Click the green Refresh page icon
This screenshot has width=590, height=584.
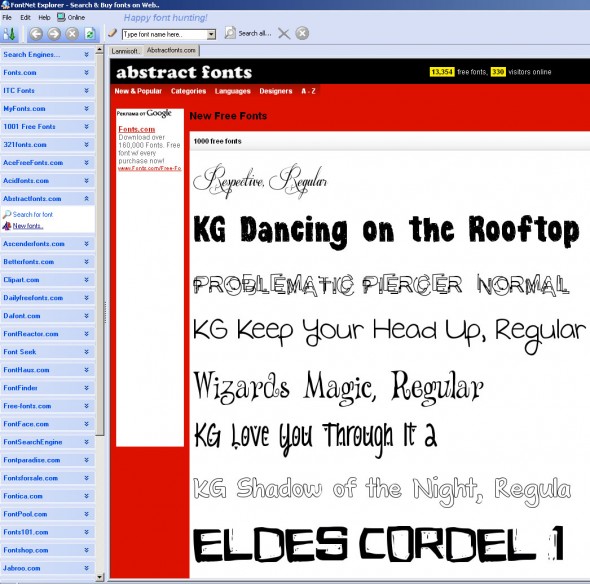coord(90,34)
